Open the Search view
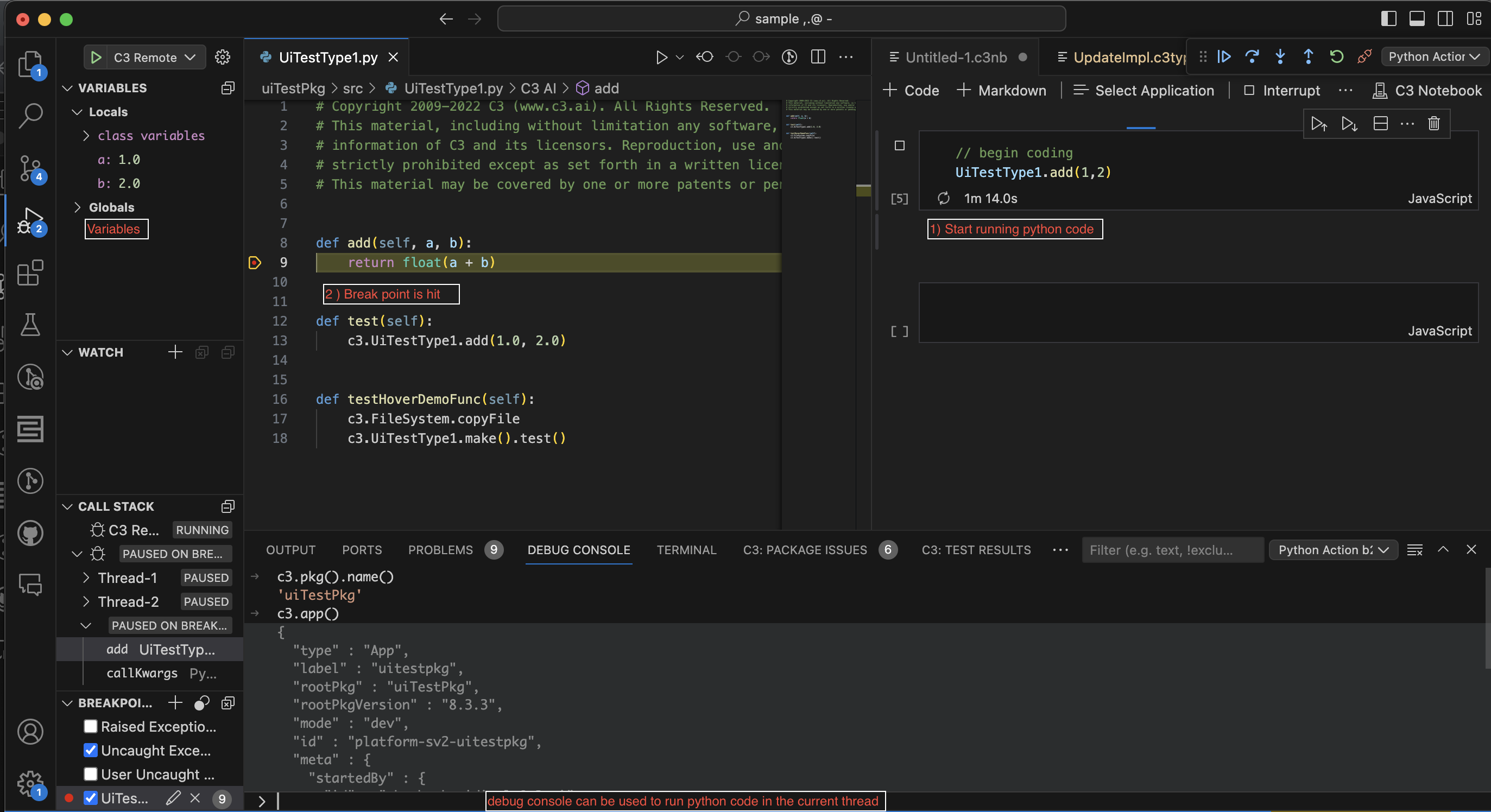This screenshot has height=812, width=1491. pos(30,115)
